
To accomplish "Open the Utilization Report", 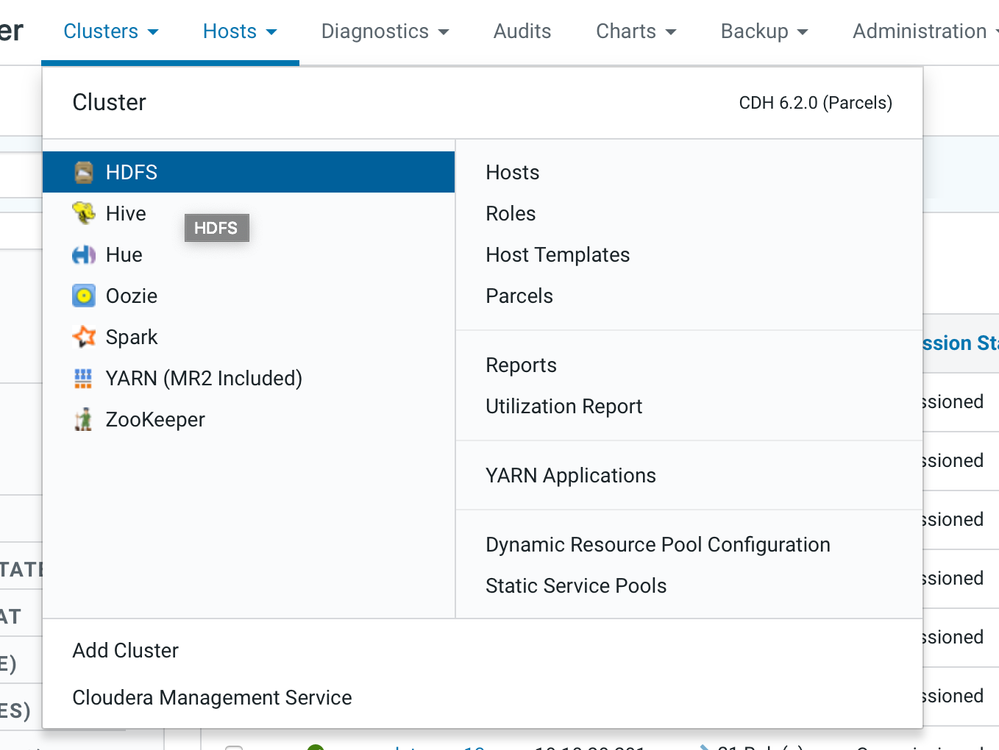I will pos(564,406).
